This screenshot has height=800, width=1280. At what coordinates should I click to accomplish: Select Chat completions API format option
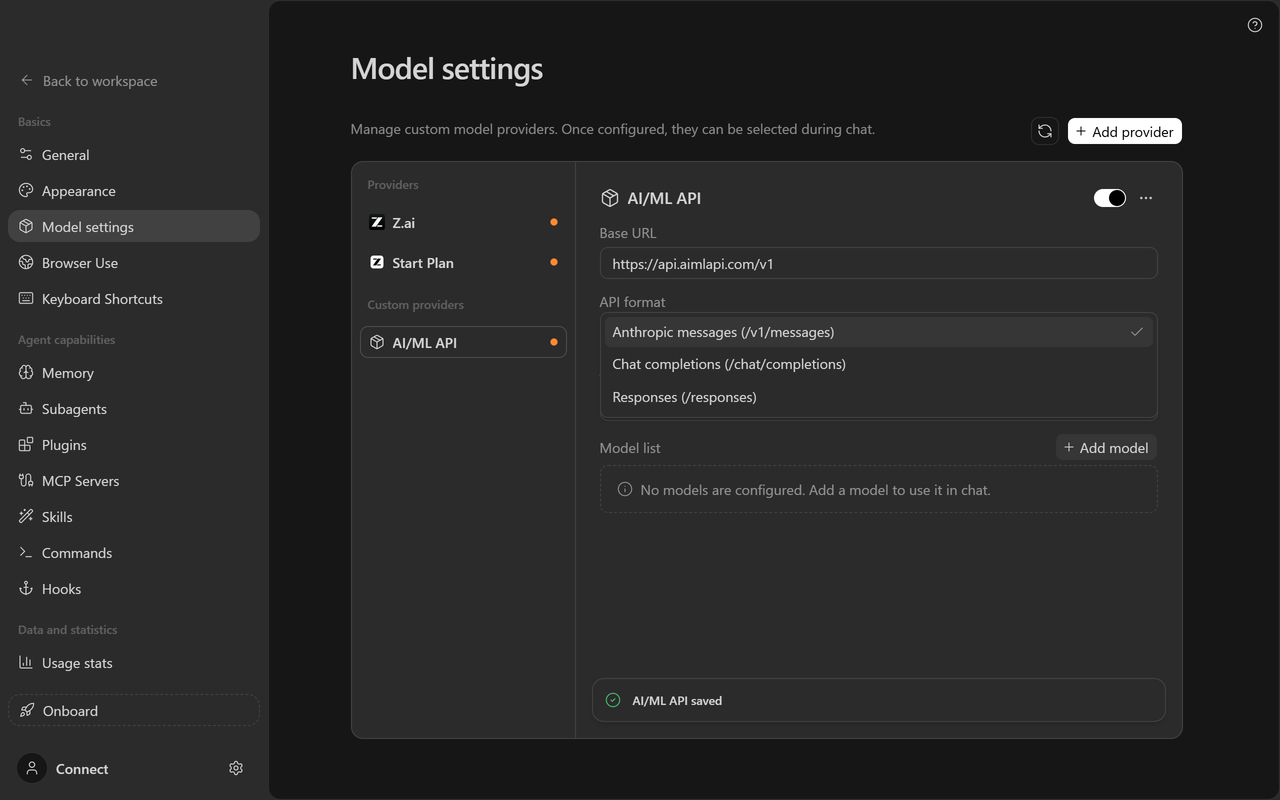(x=878, y=364)
